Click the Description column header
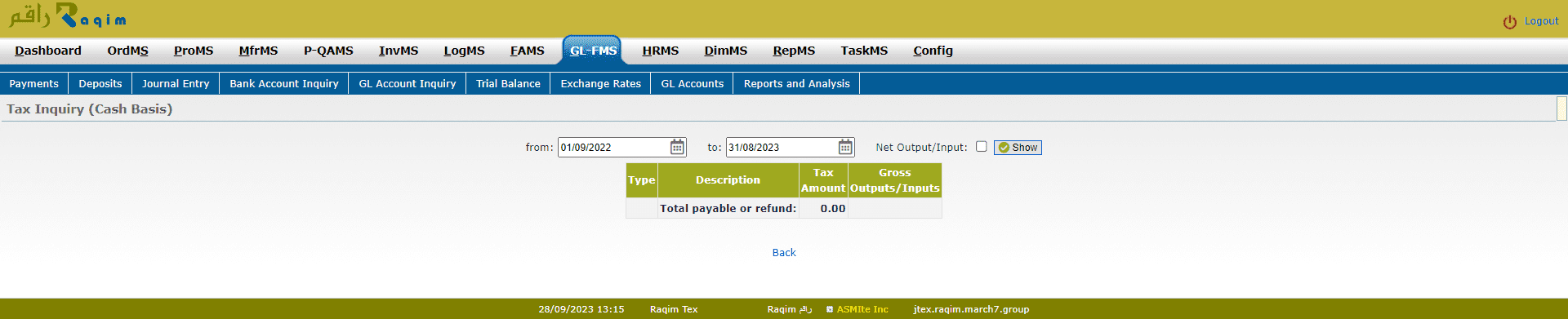The width and height of the screenshot is (1568, 319). tap(728, 180)
